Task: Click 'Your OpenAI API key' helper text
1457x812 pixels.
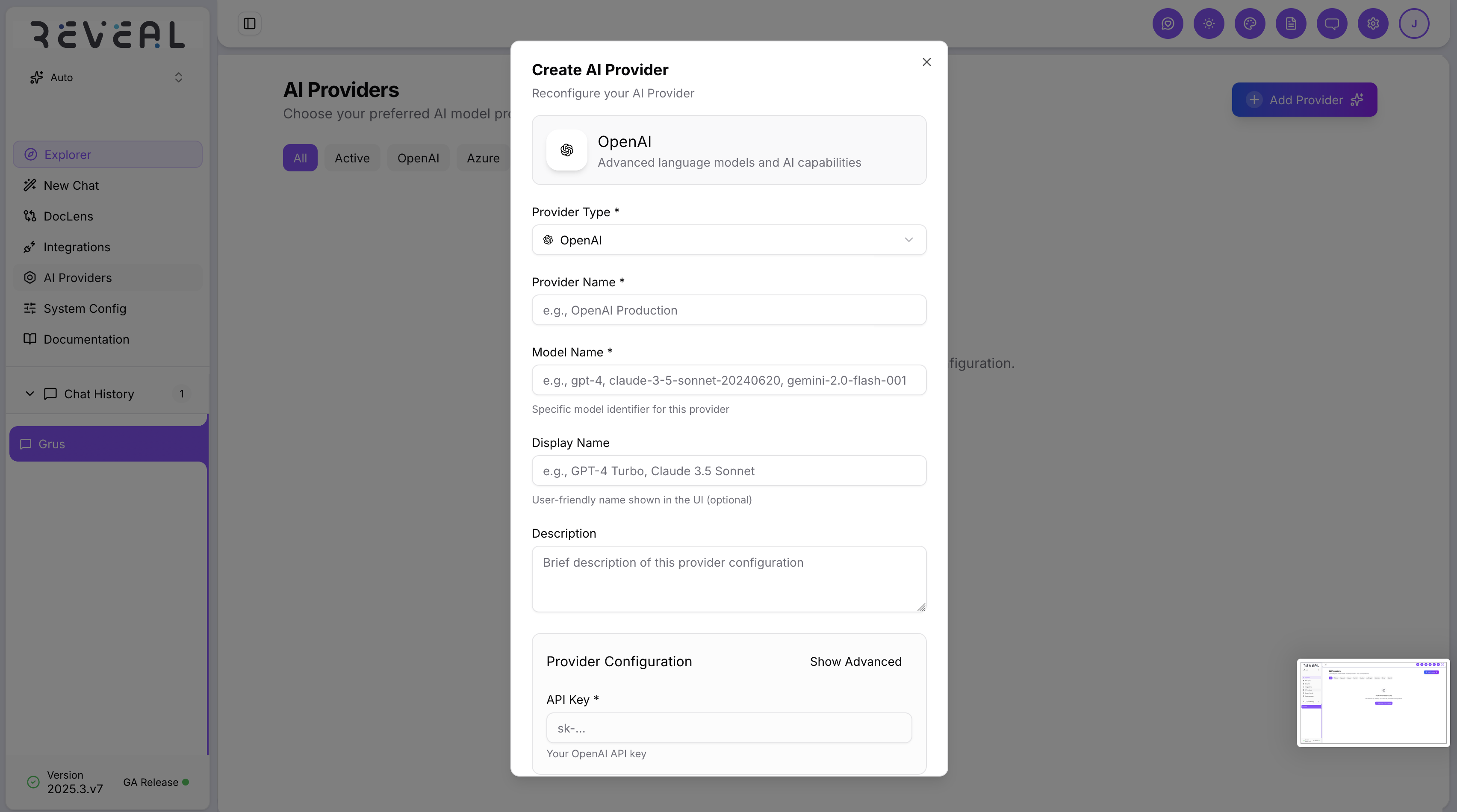Action: point(596,754)
